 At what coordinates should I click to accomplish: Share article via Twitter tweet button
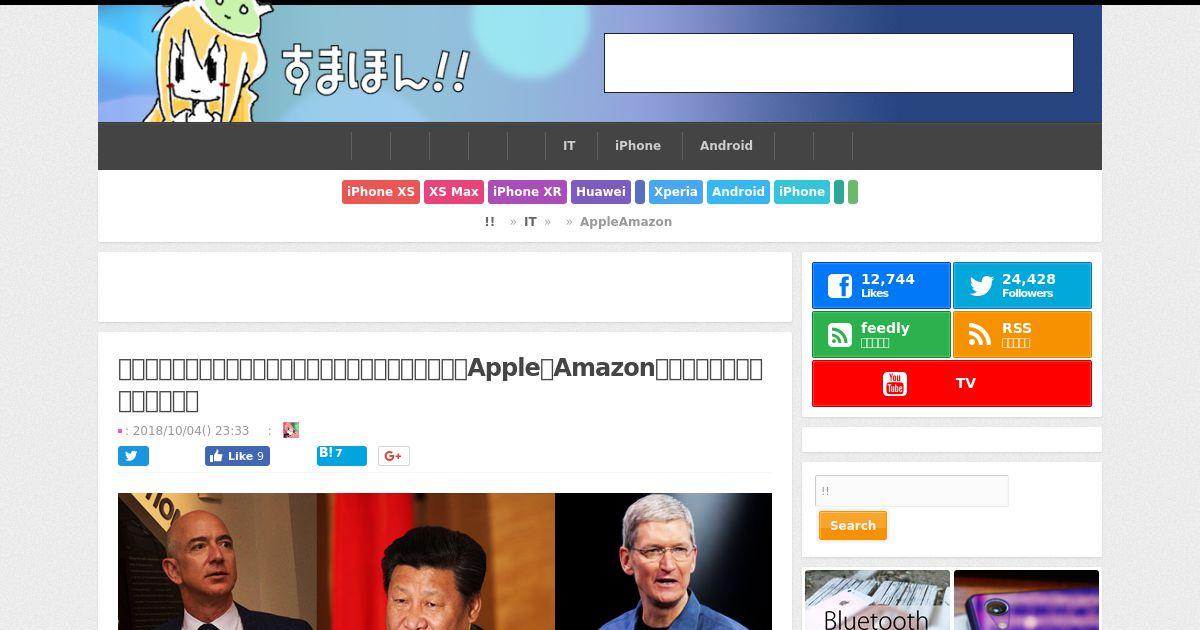(x=133, y=456)
